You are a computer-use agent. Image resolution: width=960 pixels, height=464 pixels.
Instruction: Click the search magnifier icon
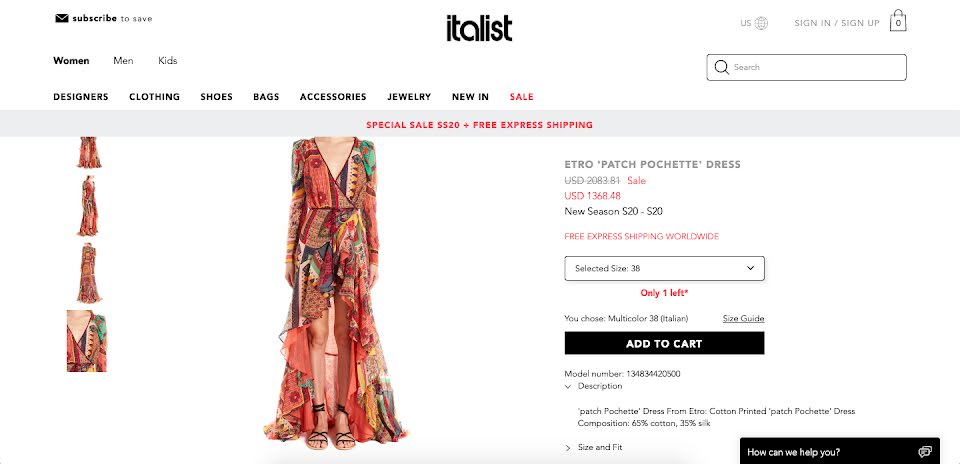[x=722, y=67]
